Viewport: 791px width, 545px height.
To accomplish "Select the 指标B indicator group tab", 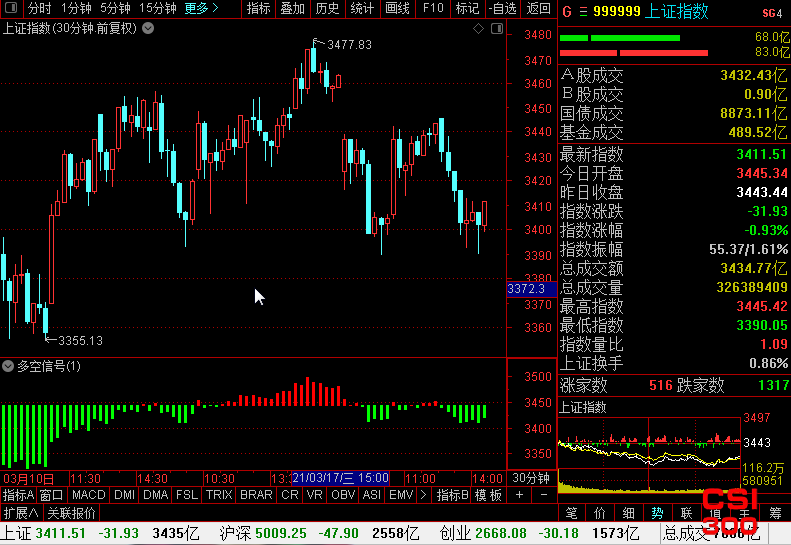I will coord(452,495).
